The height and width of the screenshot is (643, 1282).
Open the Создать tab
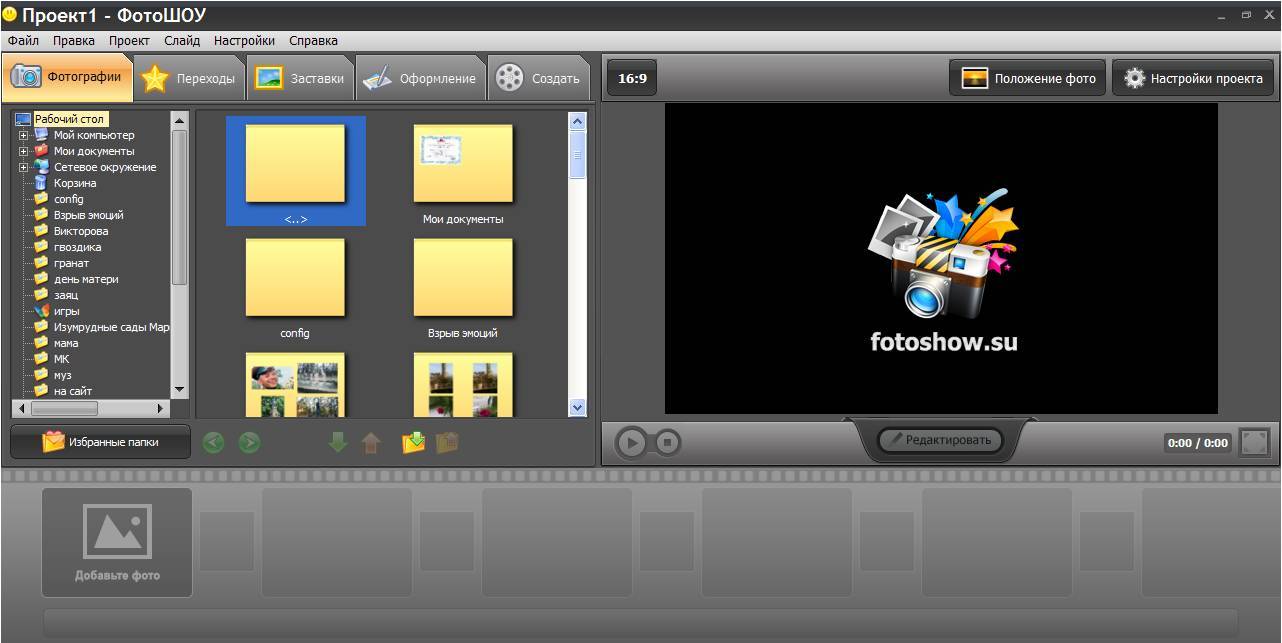539,78
